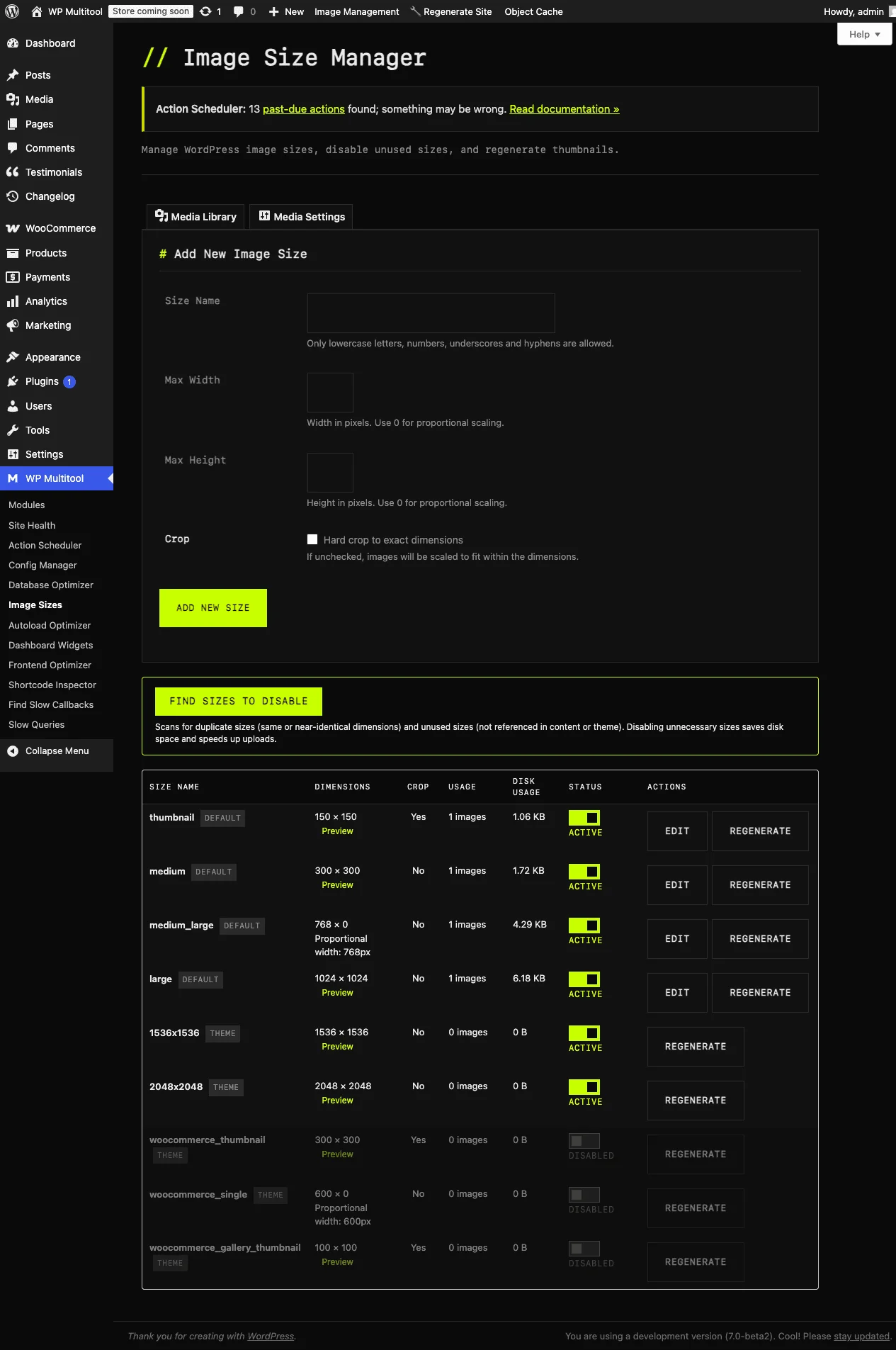
Task: Check the Hard crop to exact dimensions box
Action: point(312,539)
